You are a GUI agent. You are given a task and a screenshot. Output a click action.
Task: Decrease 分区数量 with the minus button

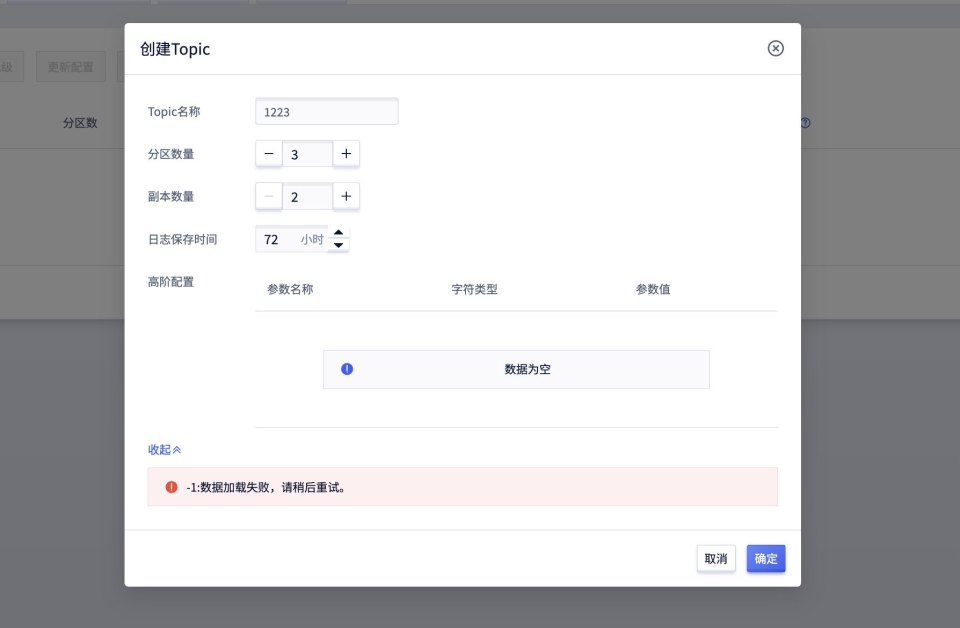click(269, 154)
